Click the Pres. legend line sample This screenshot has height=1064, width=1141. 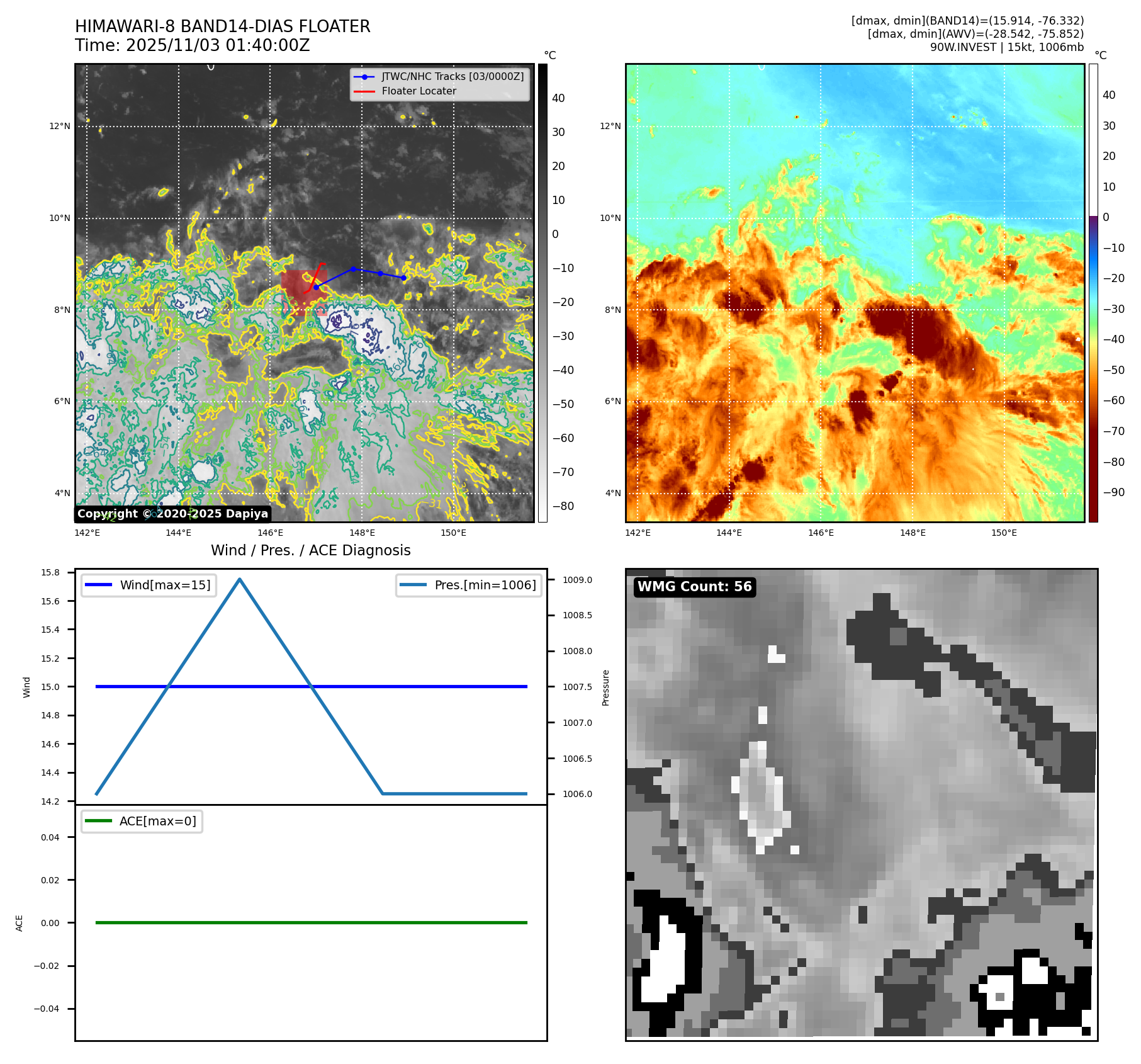(x=413, y=585)
